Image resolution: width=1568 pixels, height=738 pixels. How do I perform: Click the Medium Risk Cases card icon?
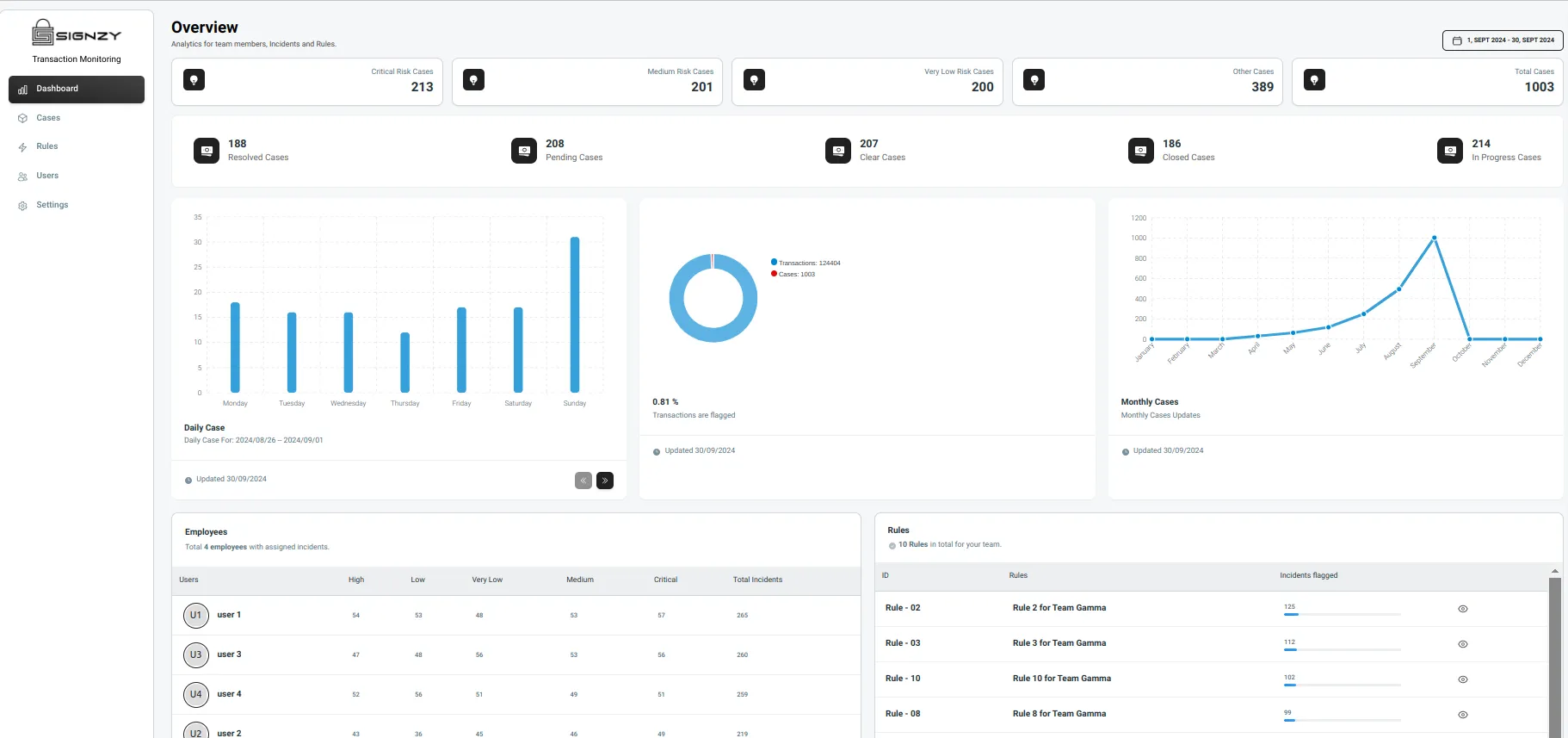click(x=473, y=80)
